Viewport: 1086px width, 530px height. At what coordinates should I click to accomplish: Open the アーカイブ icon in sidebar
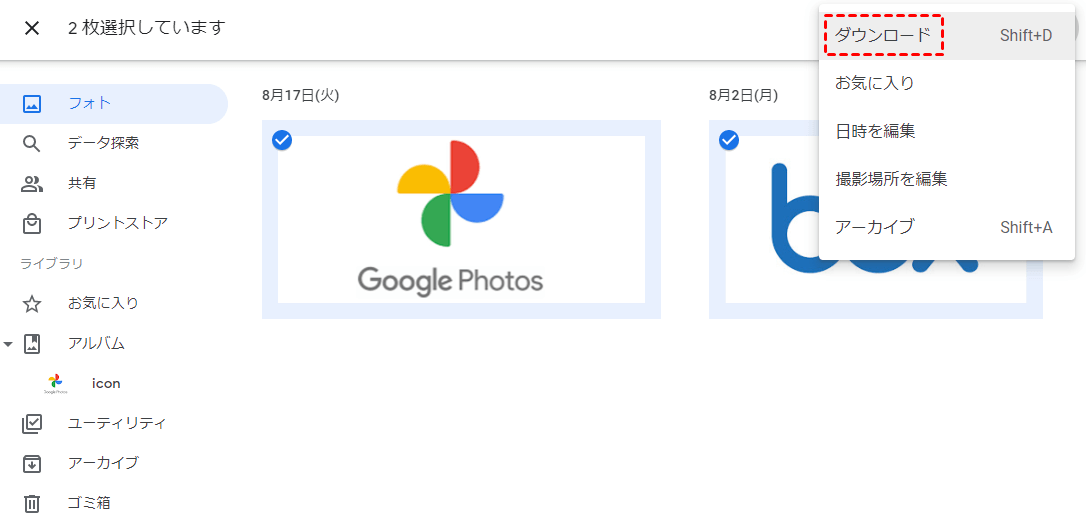coord(32,463)
